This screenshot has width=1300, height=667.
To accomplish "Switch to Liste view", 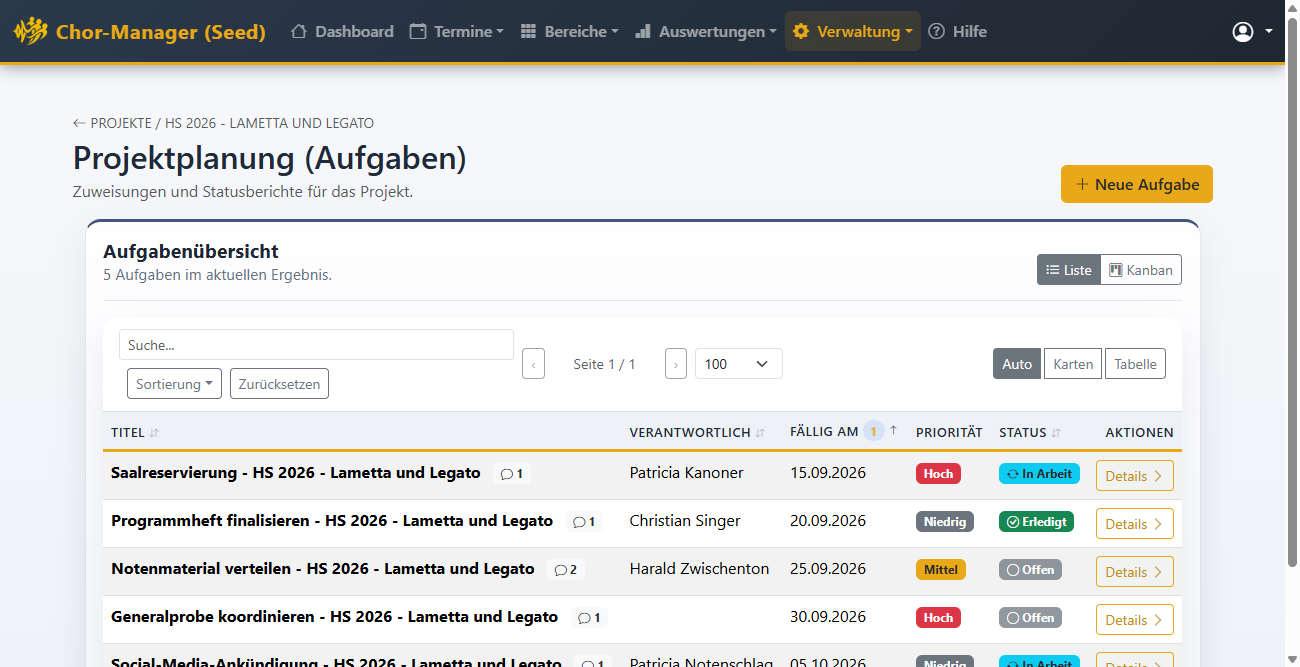I will pyautogui.click(x=1069, y=270).
